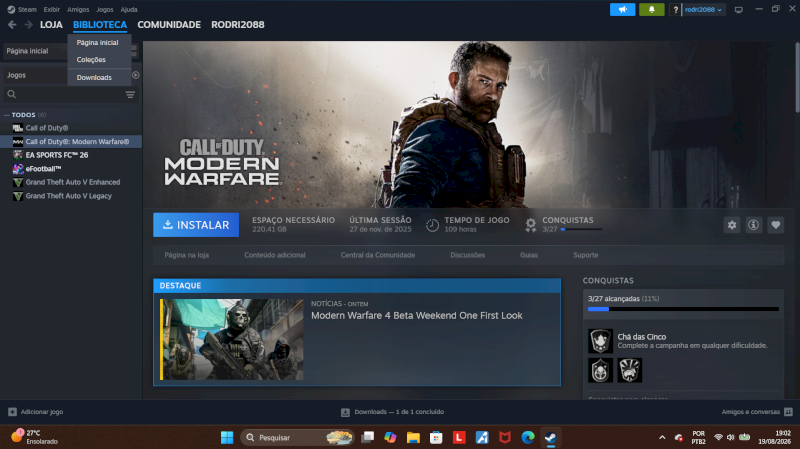Open Windows Start button

click(227, 437)
